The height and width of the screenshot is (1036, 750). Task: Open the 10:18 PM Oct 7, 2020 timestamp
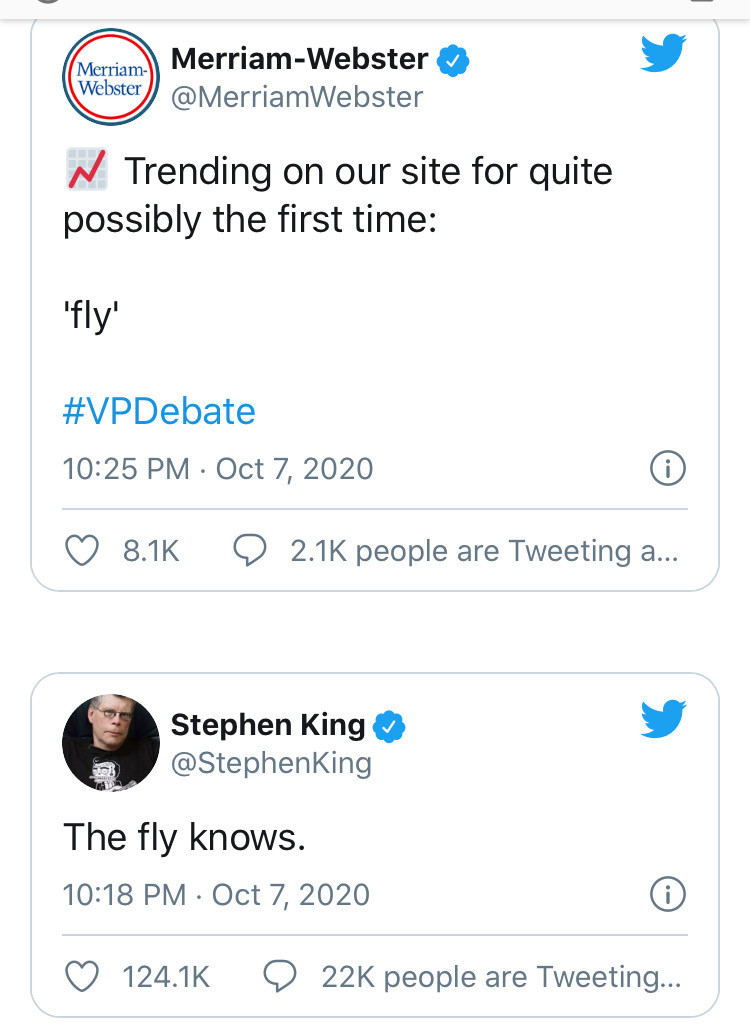click(x=216, y=895)
